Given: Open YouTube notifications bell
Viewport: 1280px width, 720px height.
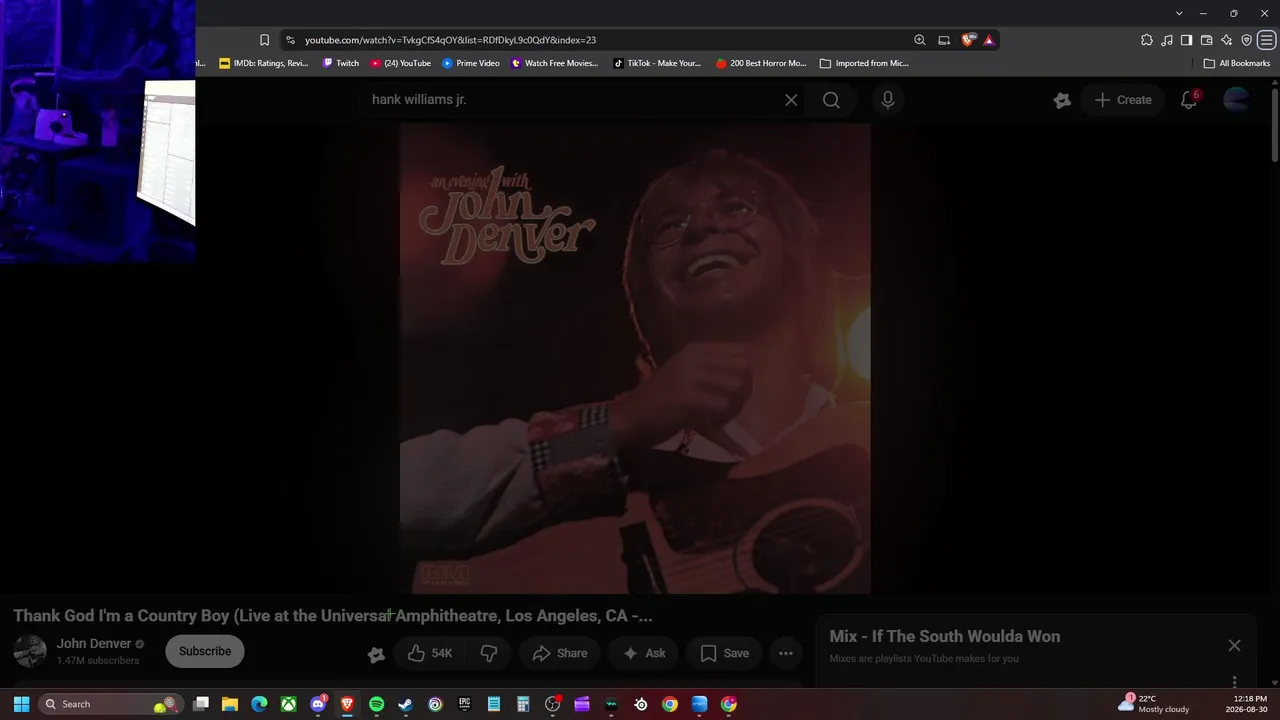Looking at the screenshot, I should 1189,100.
